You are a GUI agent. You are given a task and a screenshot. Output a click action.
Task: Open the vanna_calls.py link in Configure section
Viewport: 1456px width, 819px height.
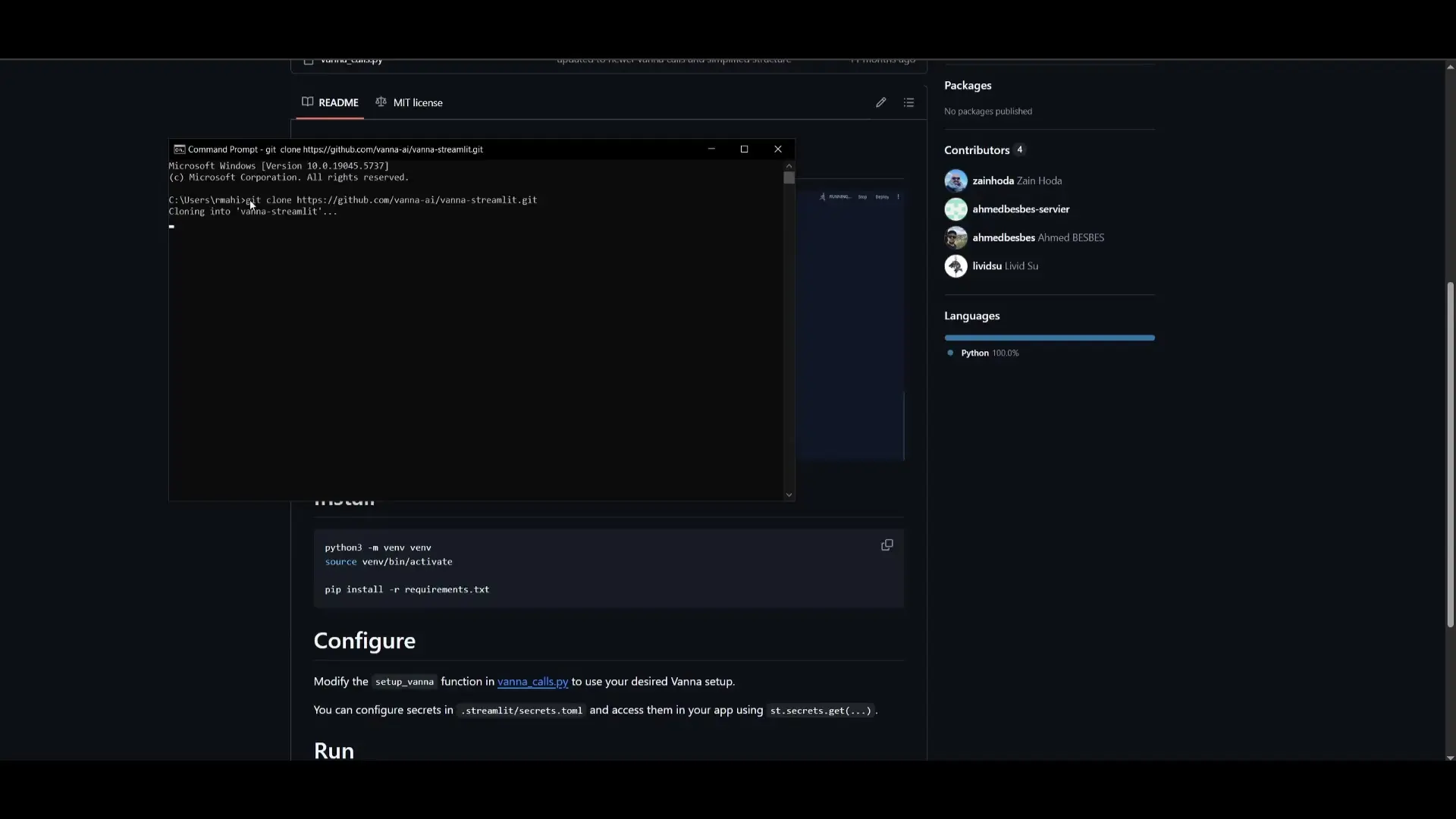[x=532, y=682]
